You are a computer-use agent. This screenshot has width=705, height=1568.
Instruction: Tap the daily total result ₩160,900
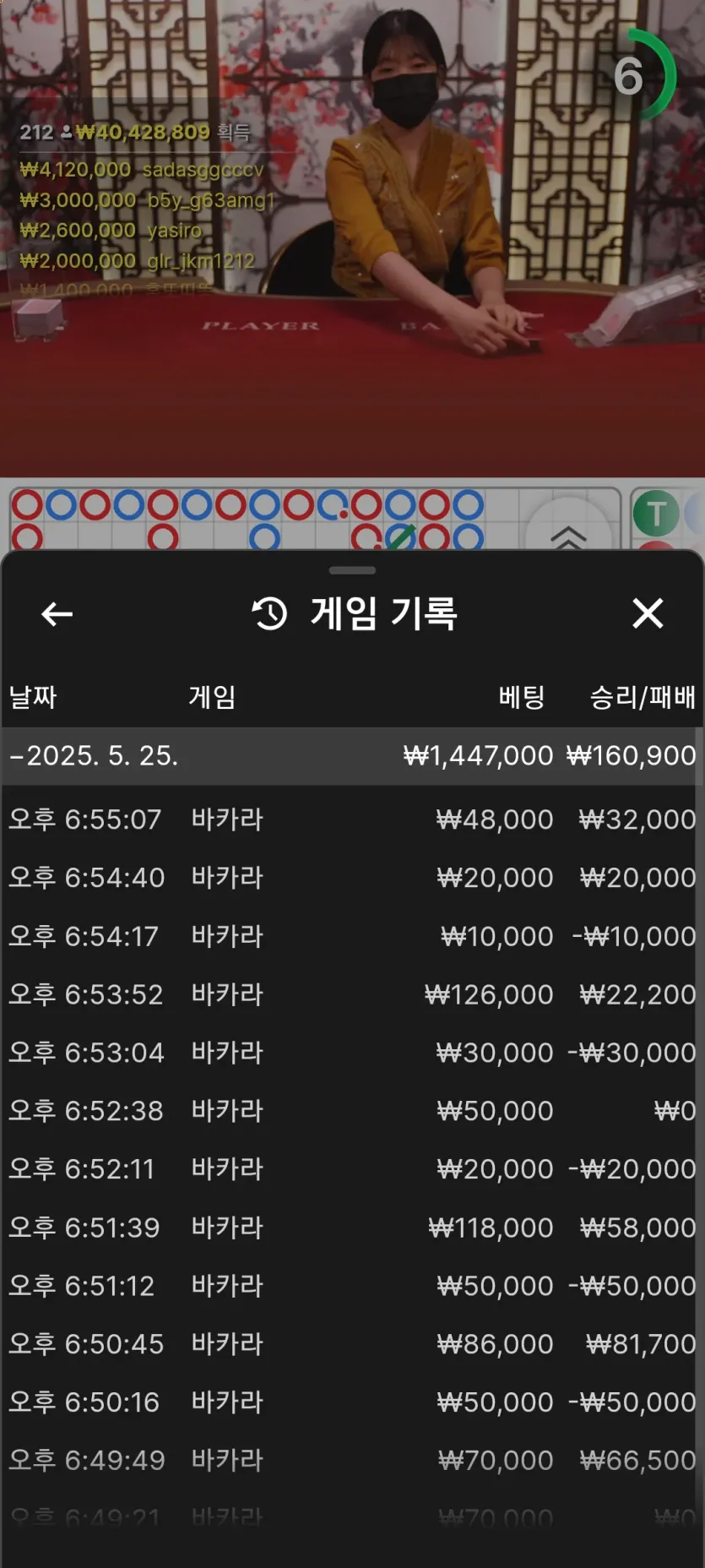point(631,755)
